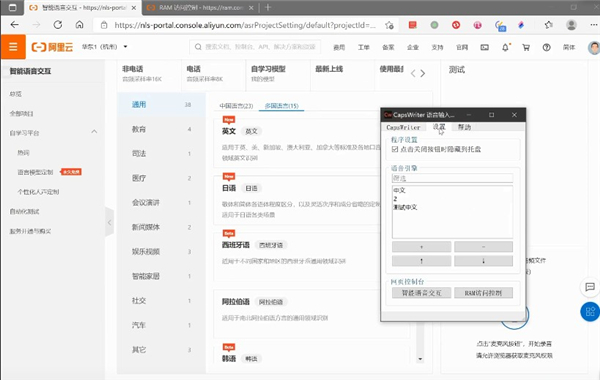Switch to 帮助 tab in CapsWriter
600x380 pixels.
click(464, 127)
